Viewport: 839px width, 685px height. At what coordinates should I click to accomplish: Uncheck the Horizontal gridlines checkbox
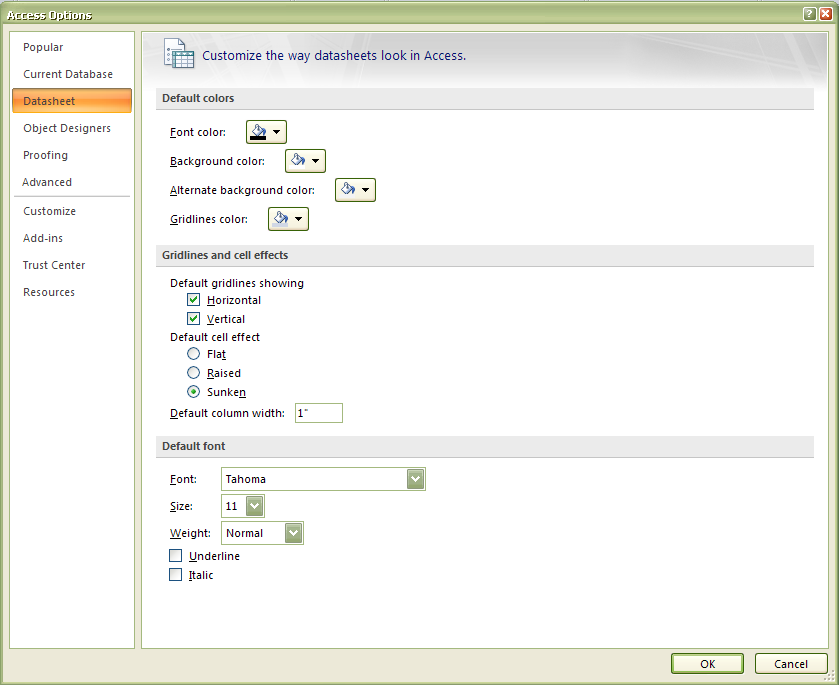pos(193,300)
